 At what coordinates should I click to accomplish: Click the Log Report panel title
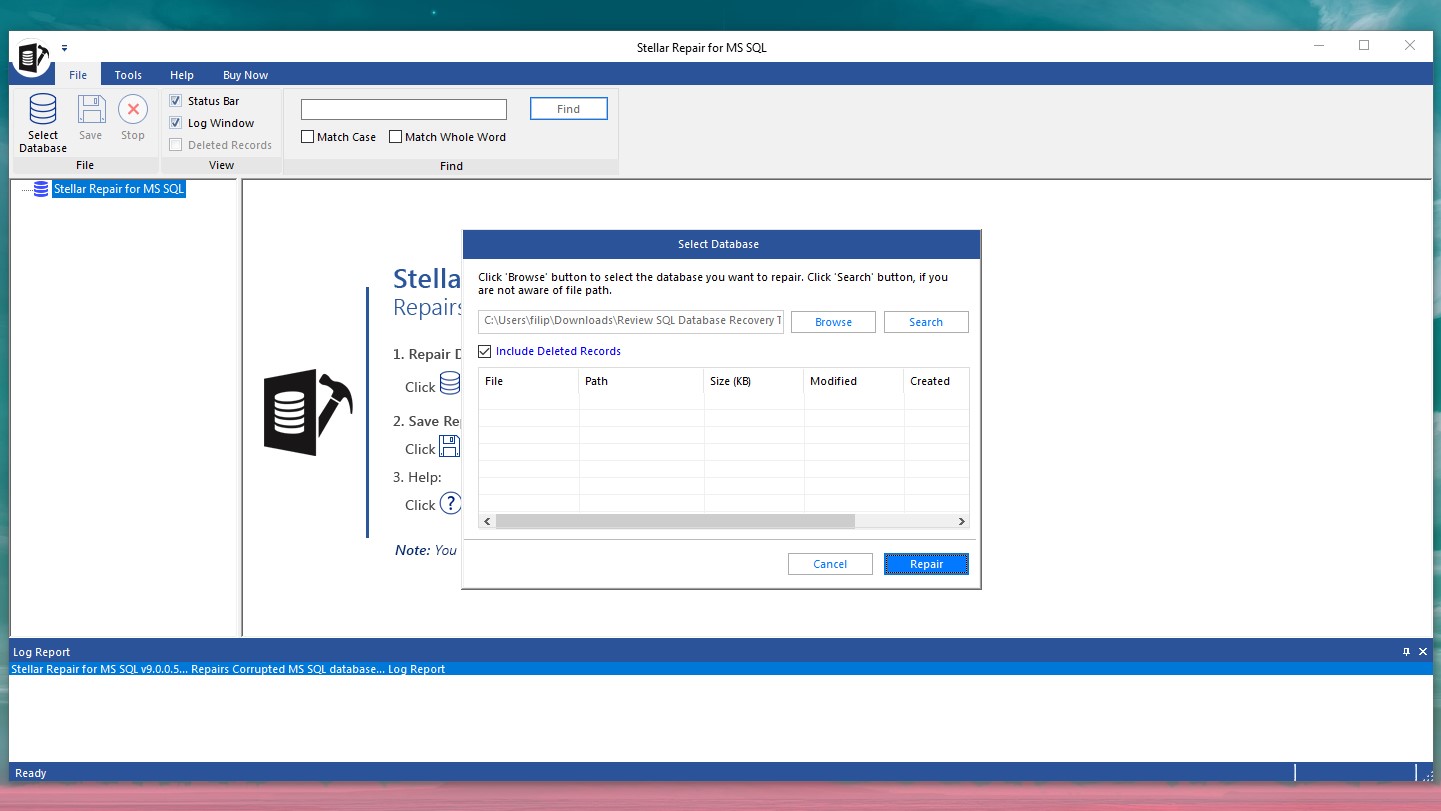(x=41, y=652)
